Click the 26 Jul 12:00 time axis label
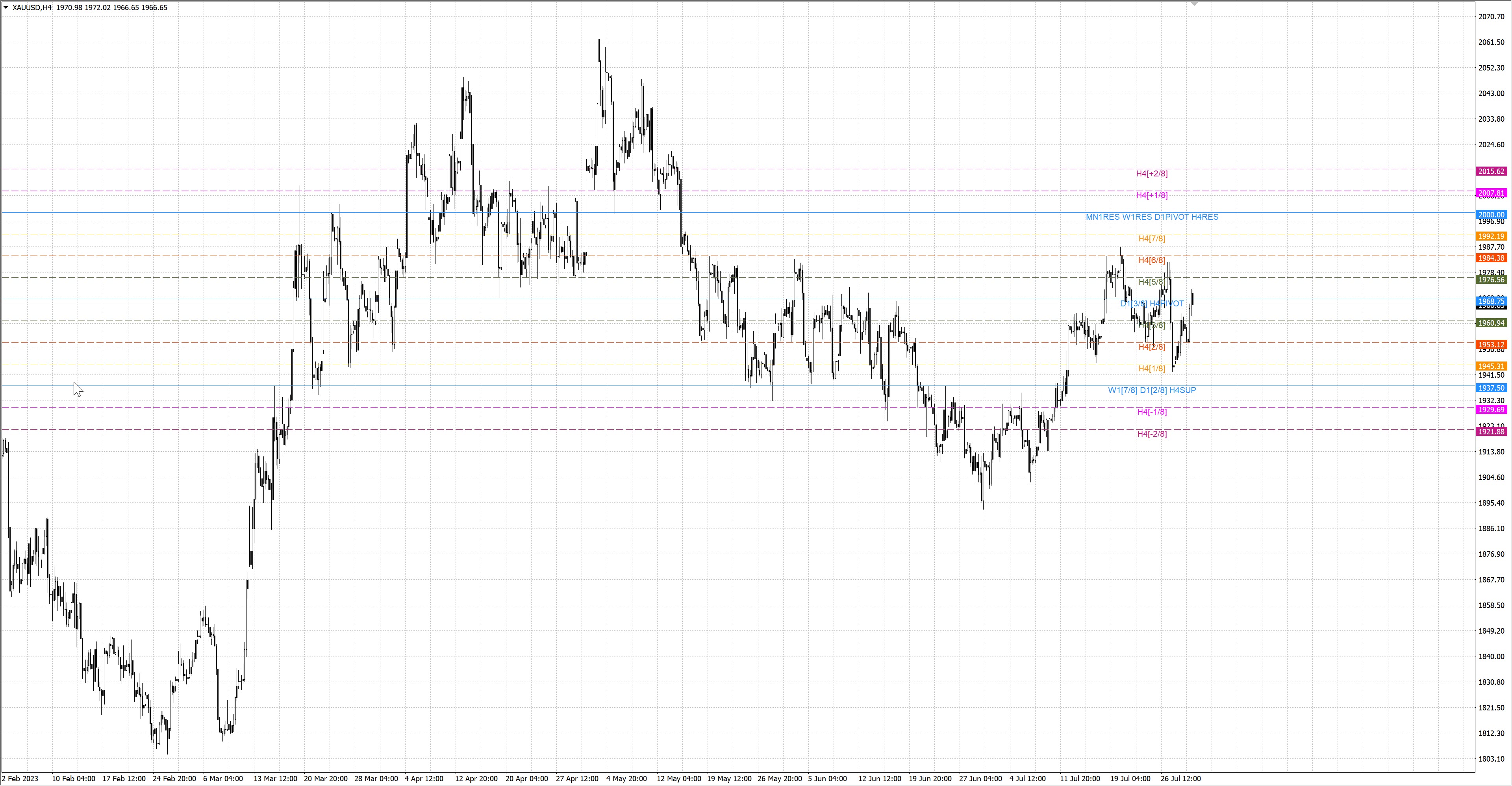The image size is (1512, 786). [x=1180, y=779]
